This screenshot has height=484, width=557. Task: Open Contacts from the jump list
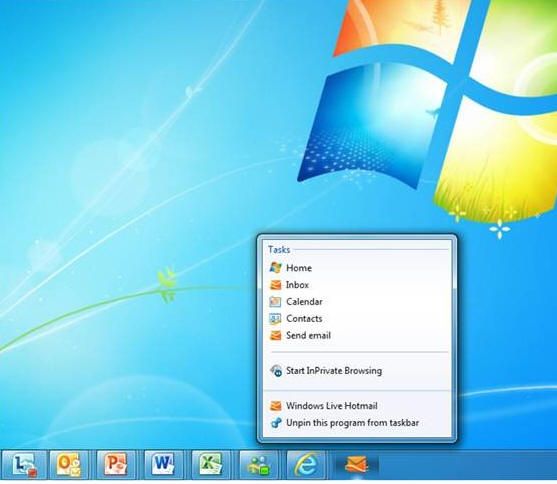[x=357, y=318]
